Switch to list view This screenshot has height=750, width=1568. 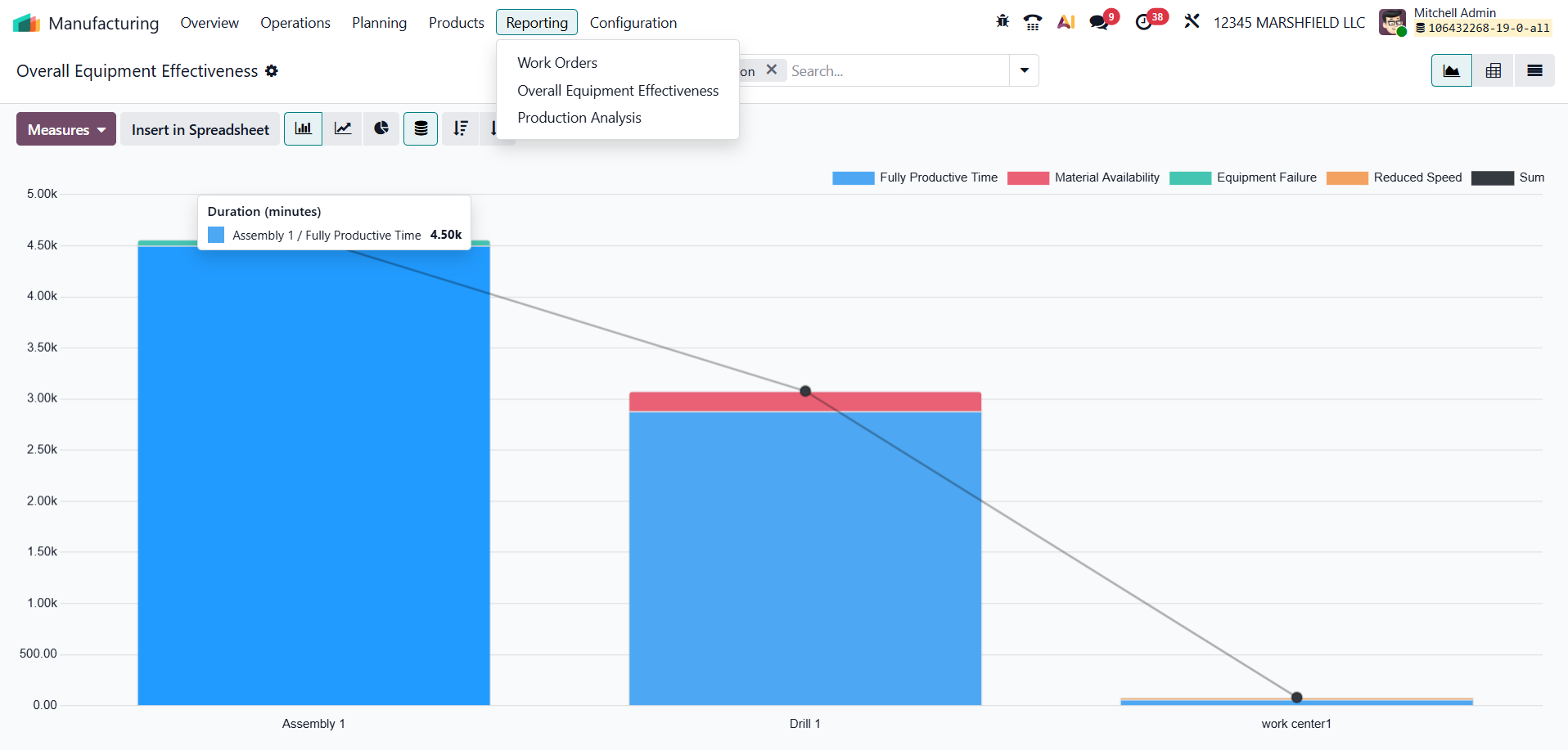(1534, 71)
